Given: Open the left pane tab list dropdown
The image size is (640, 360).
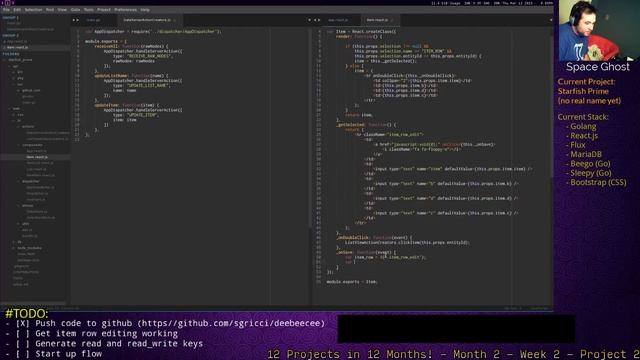Looking at the screenshot, I should coord(309,20).
